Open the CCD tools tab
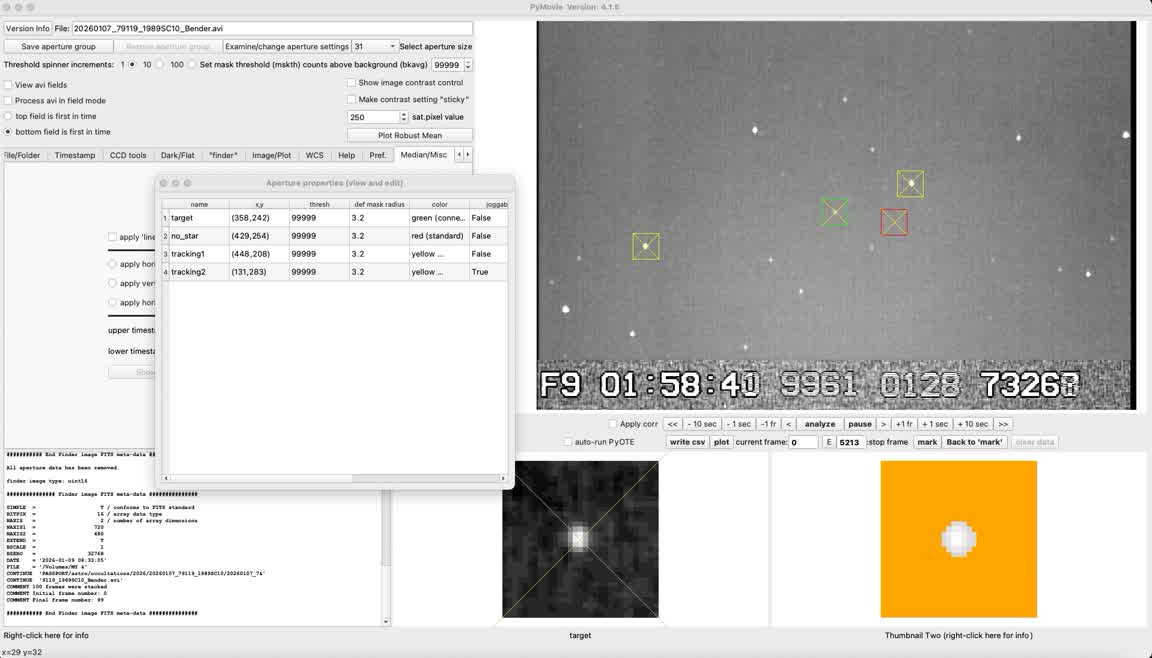Viewport: 1152px width, 658px height. pyautogui.click(x=128, y=155)
